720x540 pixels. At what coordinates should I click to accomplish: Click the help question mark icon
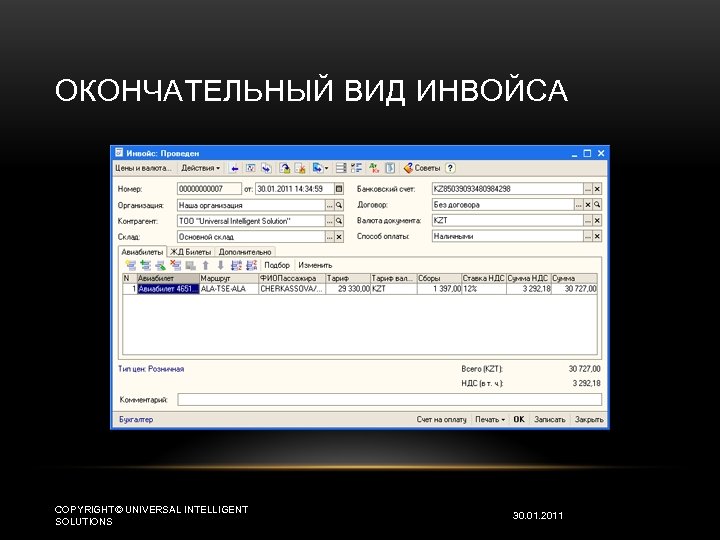pos(450,169)
